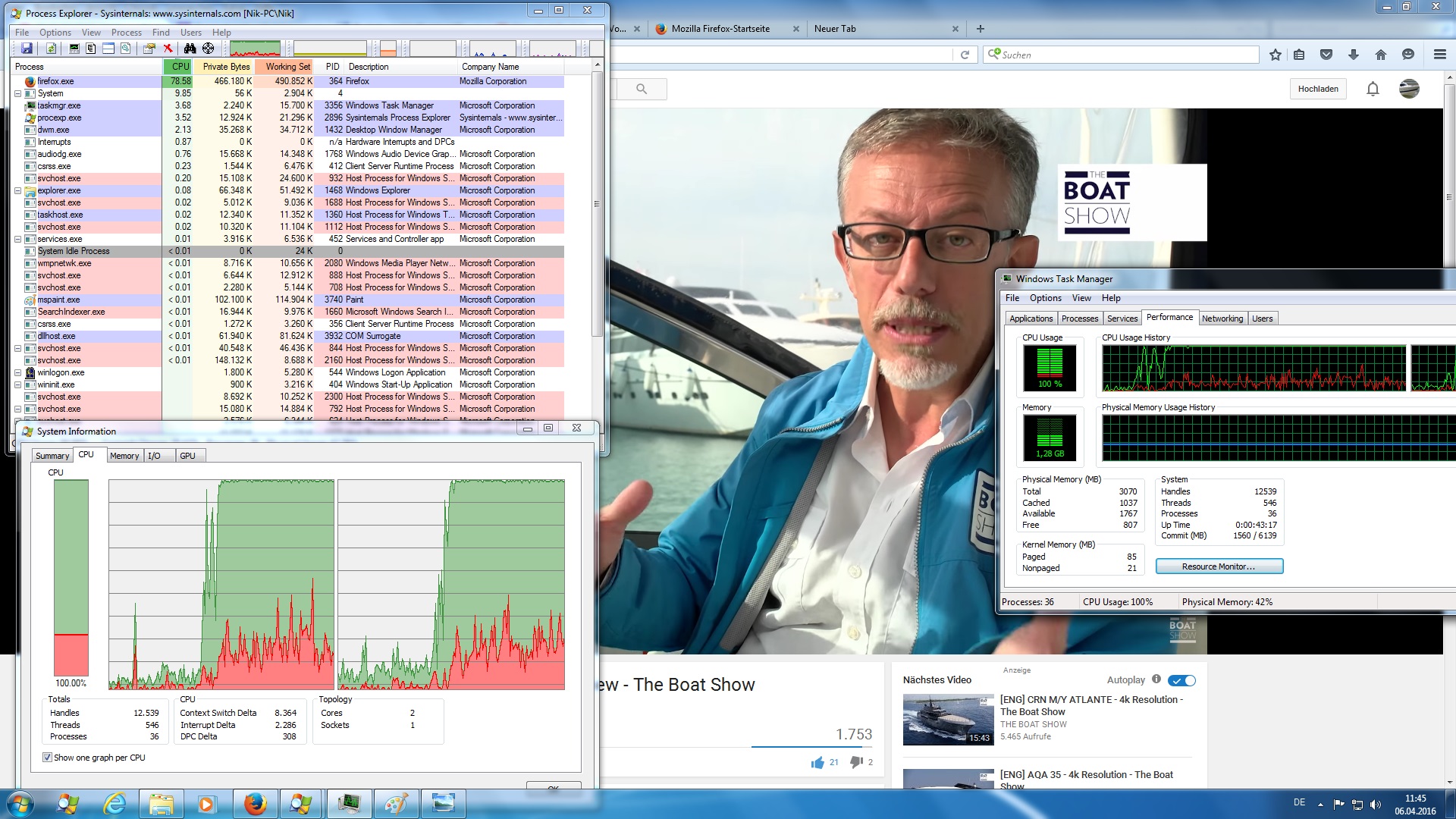1456x819 pixels.
Task: Collapse the explorer.exe tree node
Action: 17,190
